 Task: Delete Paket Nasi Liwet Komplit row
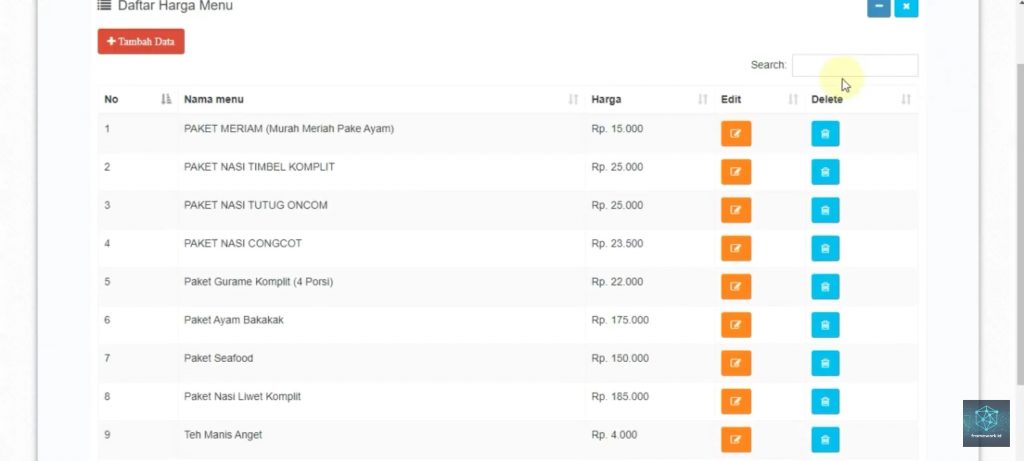click(x=825, y=401)
